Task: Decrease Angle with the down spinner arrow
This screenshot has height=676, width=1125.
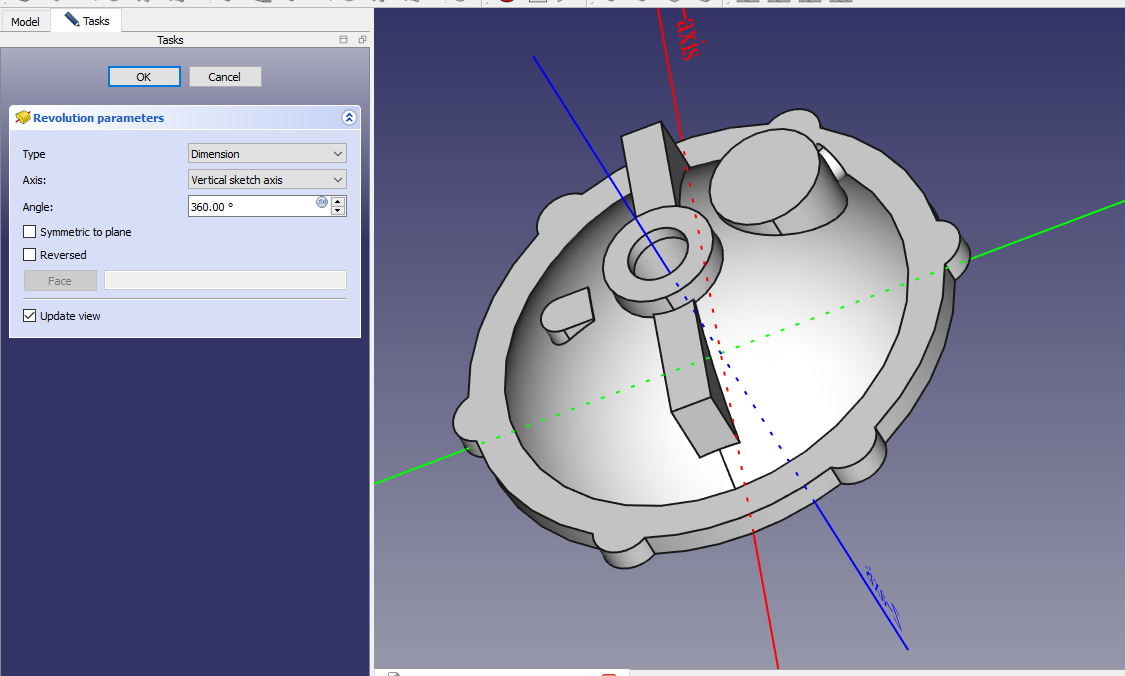Action: [x=338, y=211]
